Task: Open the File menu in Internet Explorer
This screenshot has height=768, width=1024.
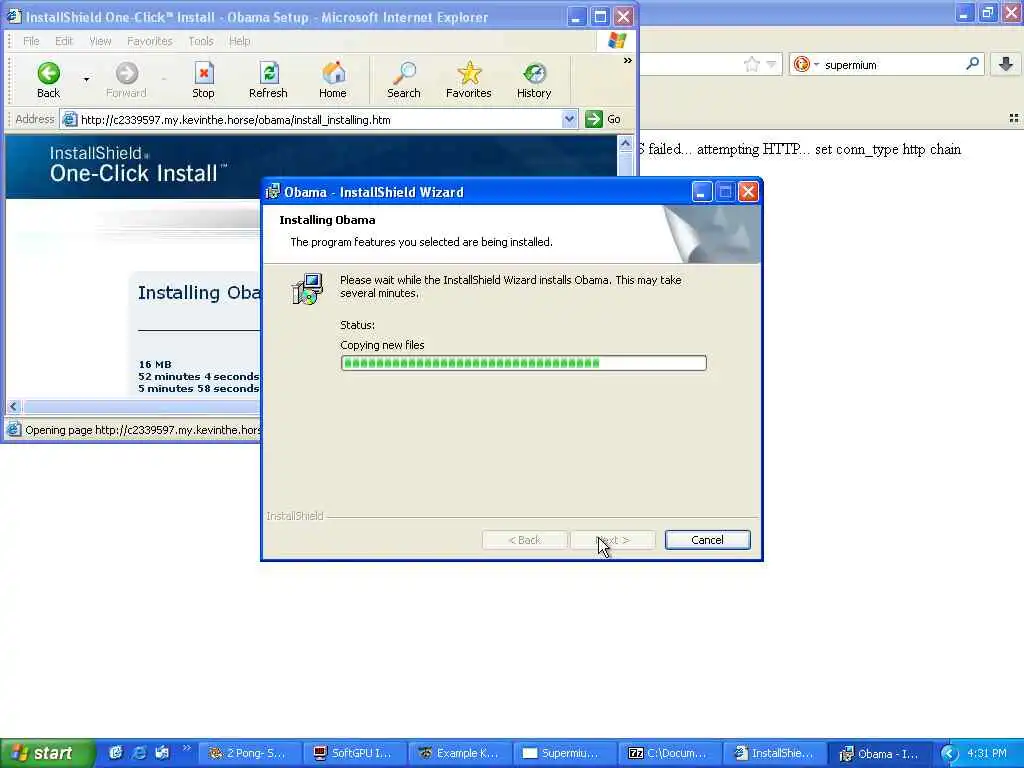Action: click(x=31, y=41)
